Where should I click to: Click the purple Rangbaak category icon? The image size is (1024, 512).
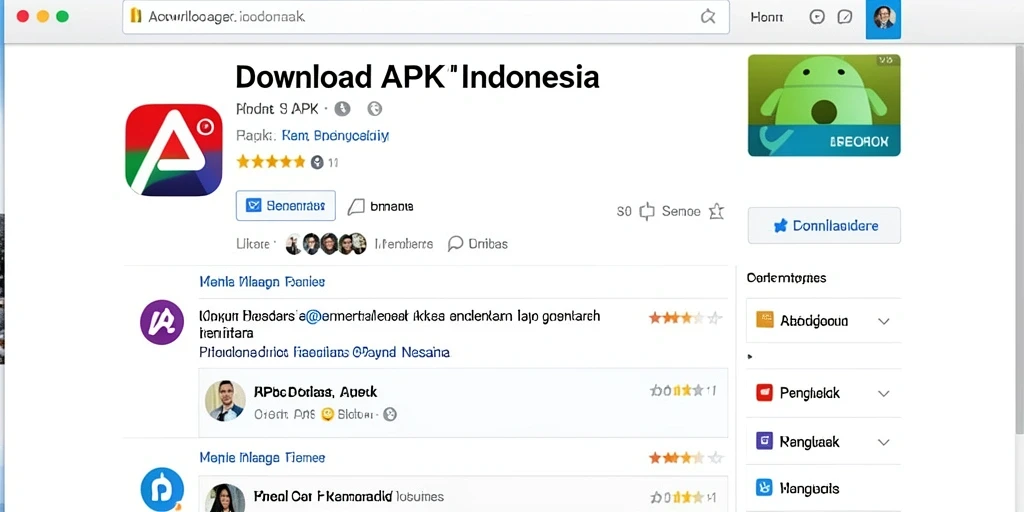pyautogui.click(x=764, y=441)
